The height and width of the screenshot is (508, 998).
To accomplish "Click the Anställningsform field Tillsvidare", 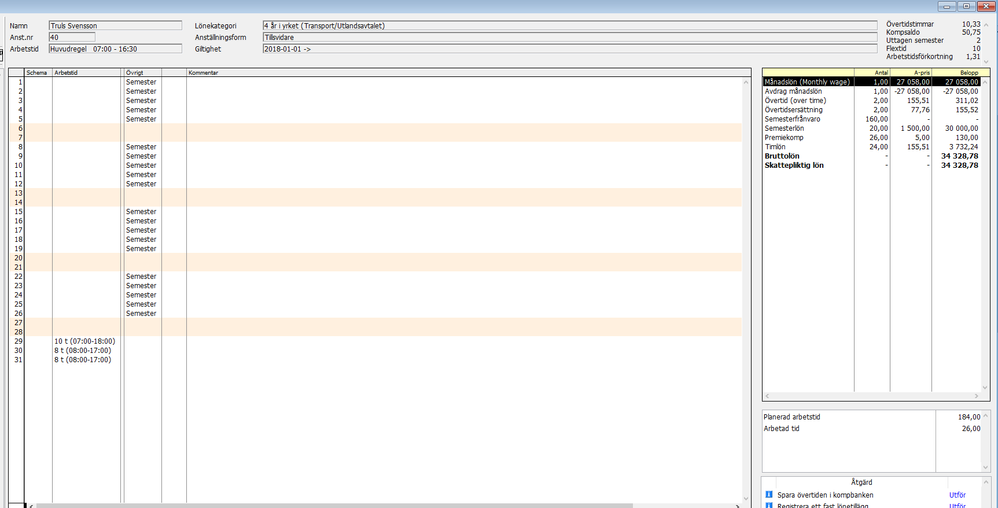I will click(x=568, y=37).
